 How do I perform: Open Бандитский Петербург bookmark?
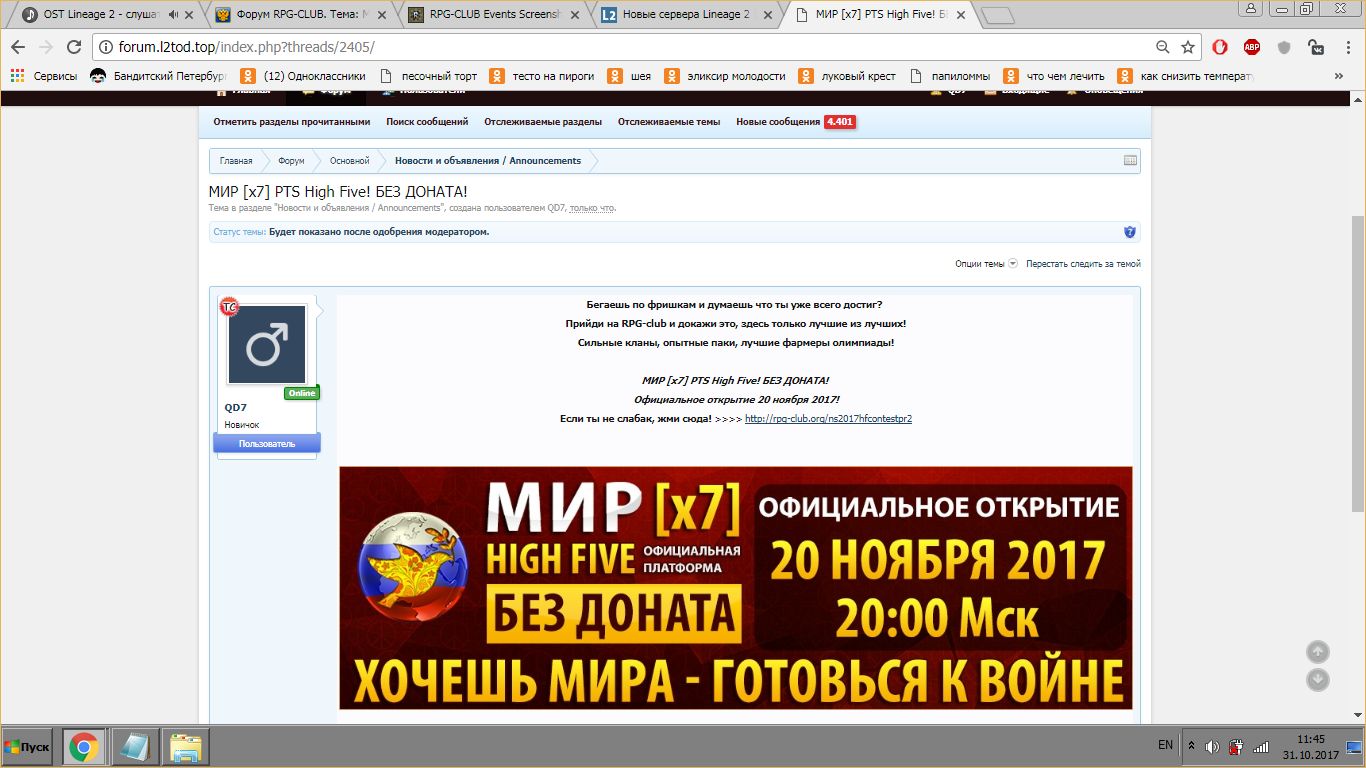click(158, 76)
